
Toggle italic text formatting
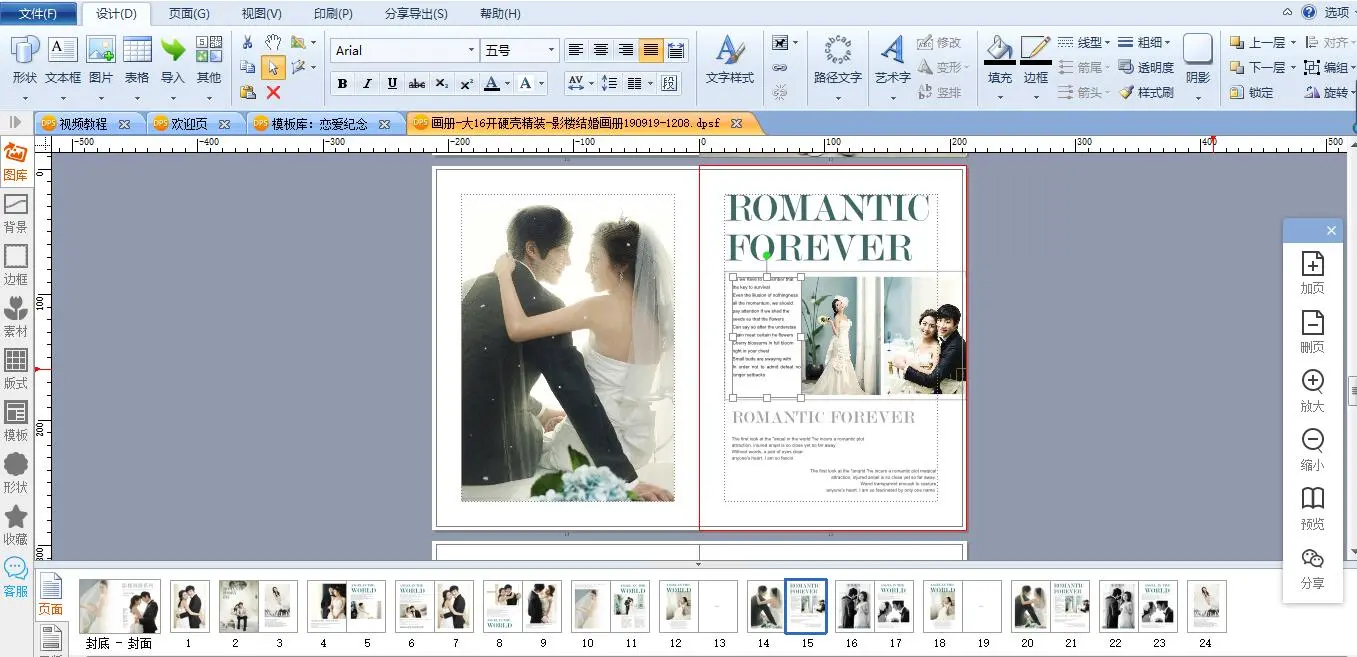coord(367,84)
